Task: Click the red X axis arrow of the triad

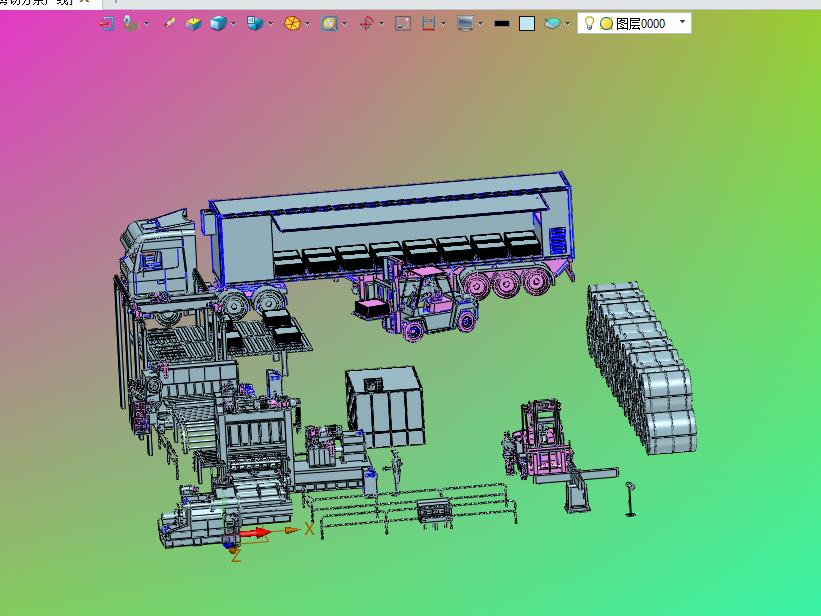Action: (255, 533)
